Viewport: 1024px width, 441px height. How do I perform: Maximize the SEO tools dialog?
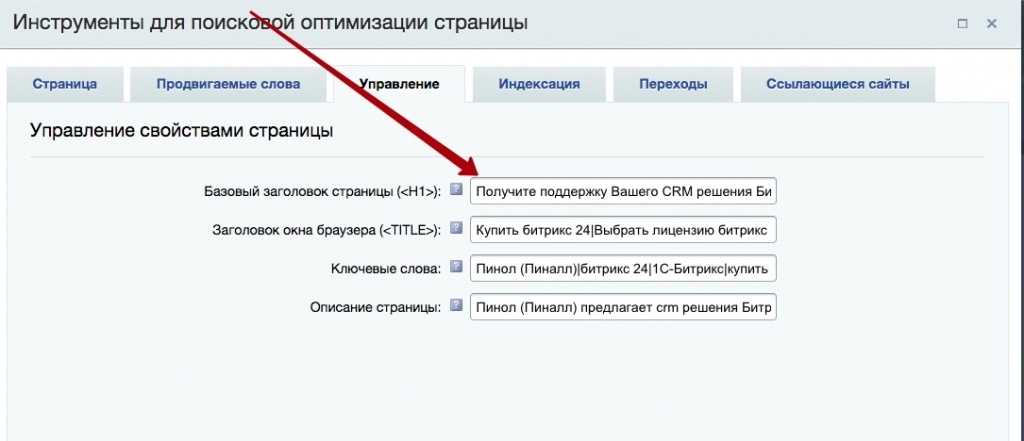962,24
